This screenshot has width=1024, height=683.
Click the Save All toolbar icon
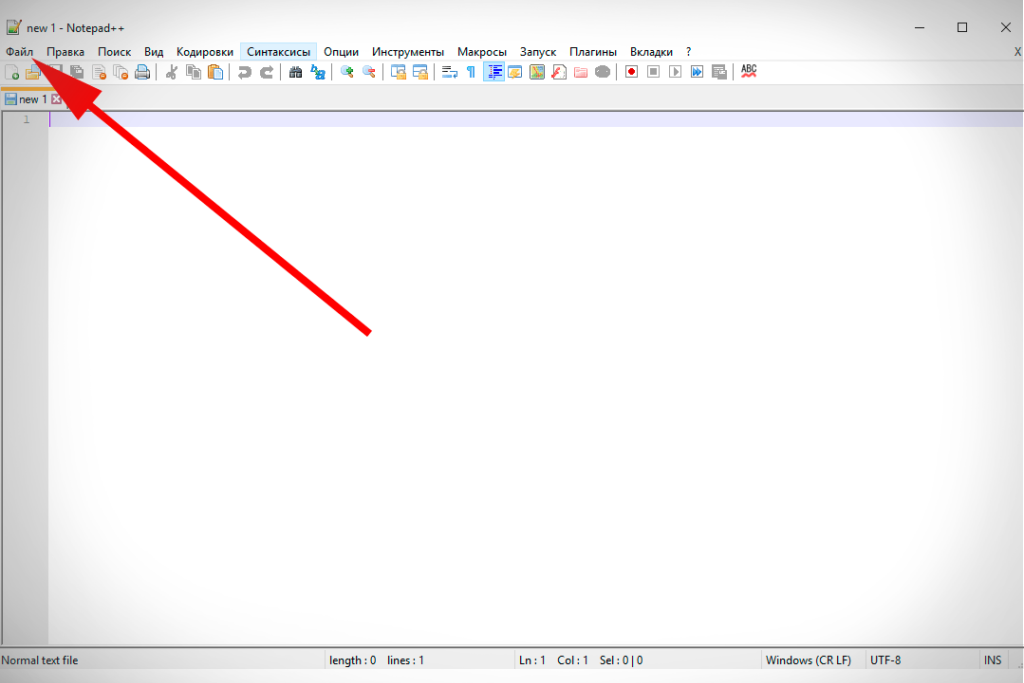tap(77, 72)
